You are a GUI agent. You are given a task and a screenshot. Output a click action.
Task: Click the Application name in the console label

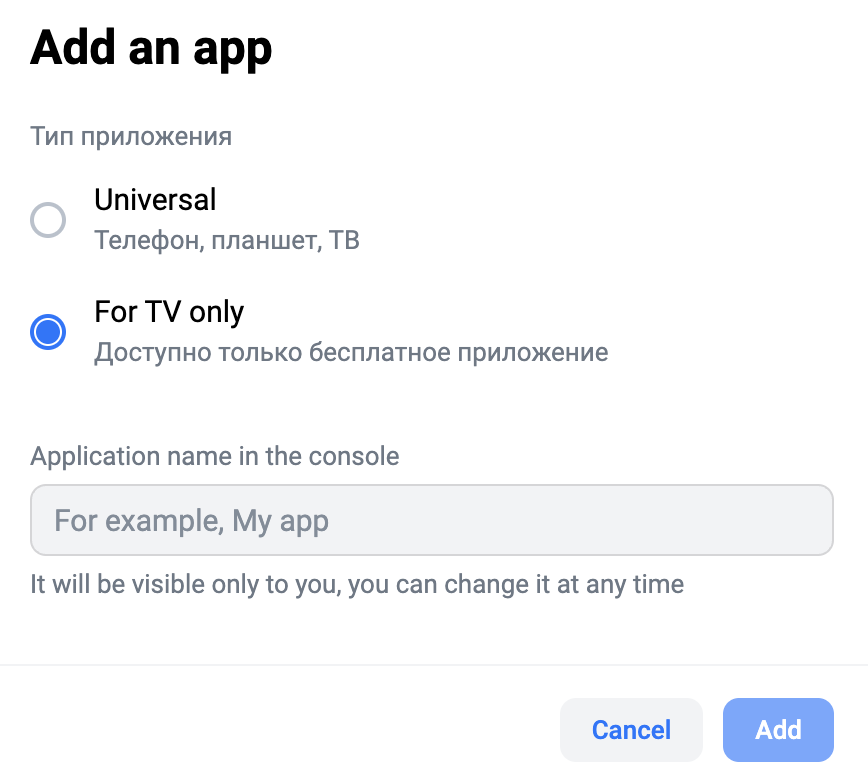[x=215, y=457]
